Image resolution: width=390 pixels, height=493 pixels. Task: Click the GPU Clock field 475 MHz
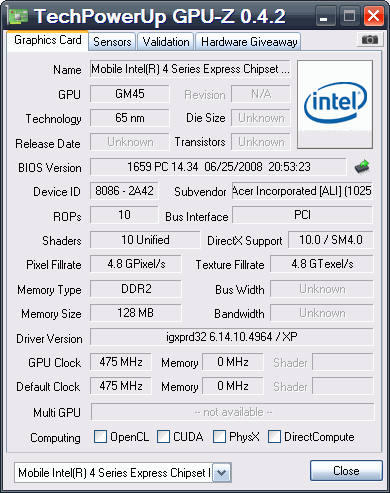click(121, 362)
